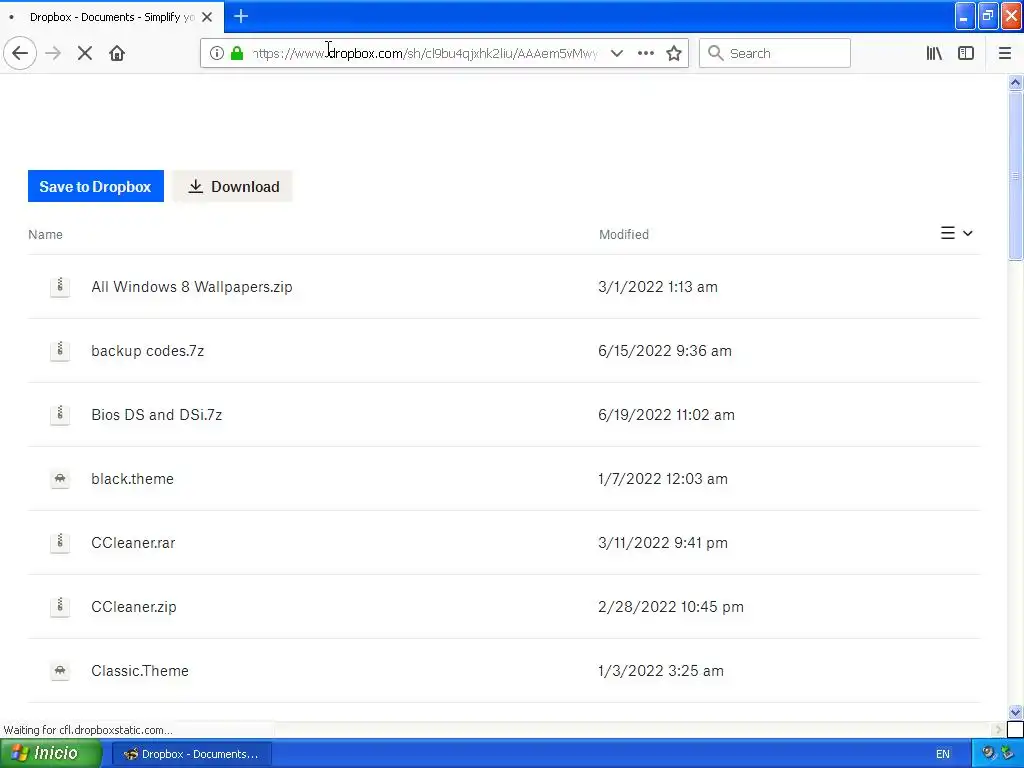1024x768 pixels.
Task: Click archive icon for All Windows 8 Wallpapers.zip
Action: point(60,287)
